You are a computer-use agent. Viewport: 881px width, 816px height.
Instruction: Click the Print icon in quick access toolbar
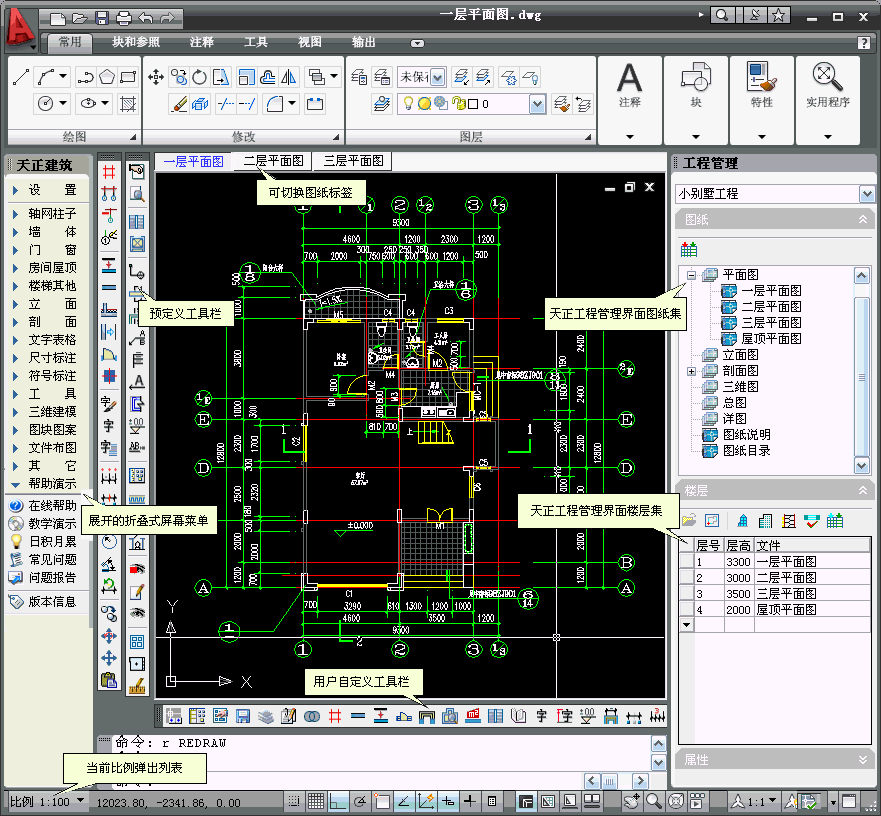[x=123, y=17]
